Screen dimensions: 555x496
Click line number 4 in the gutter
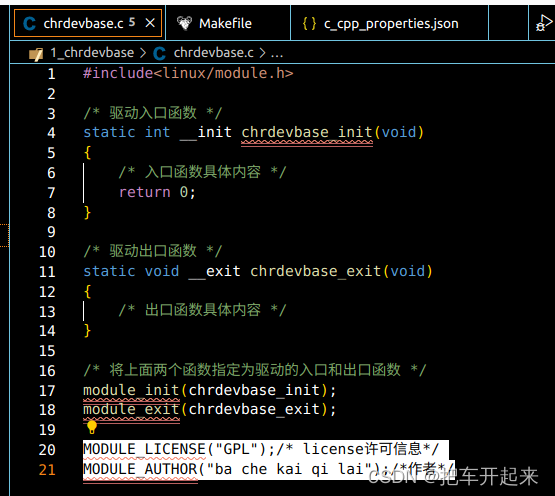(x=51, y=133)
